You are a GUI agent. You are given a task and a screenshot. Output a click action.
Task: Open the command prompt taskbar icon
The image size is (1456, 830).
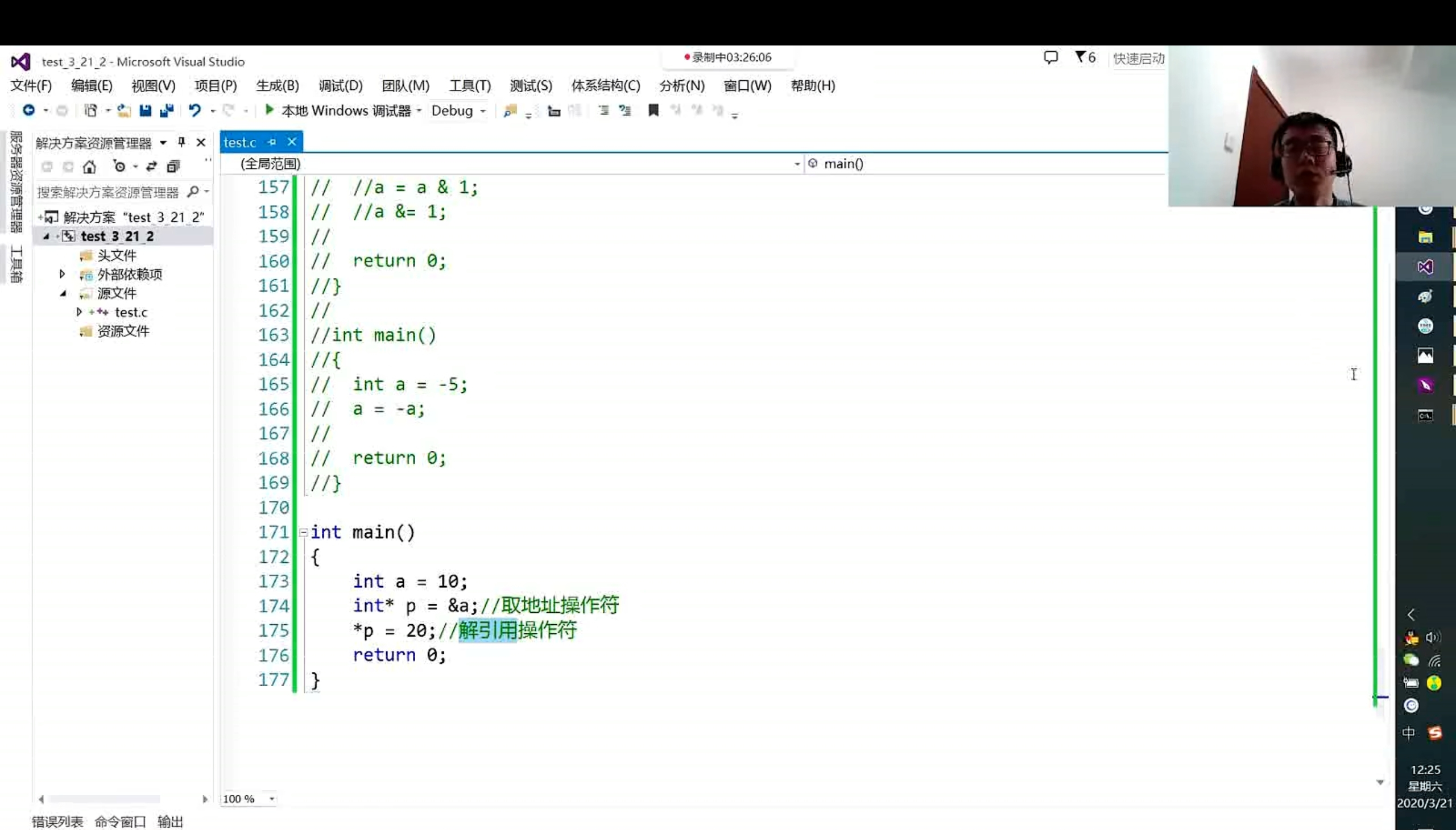[x=1425, y=415]
